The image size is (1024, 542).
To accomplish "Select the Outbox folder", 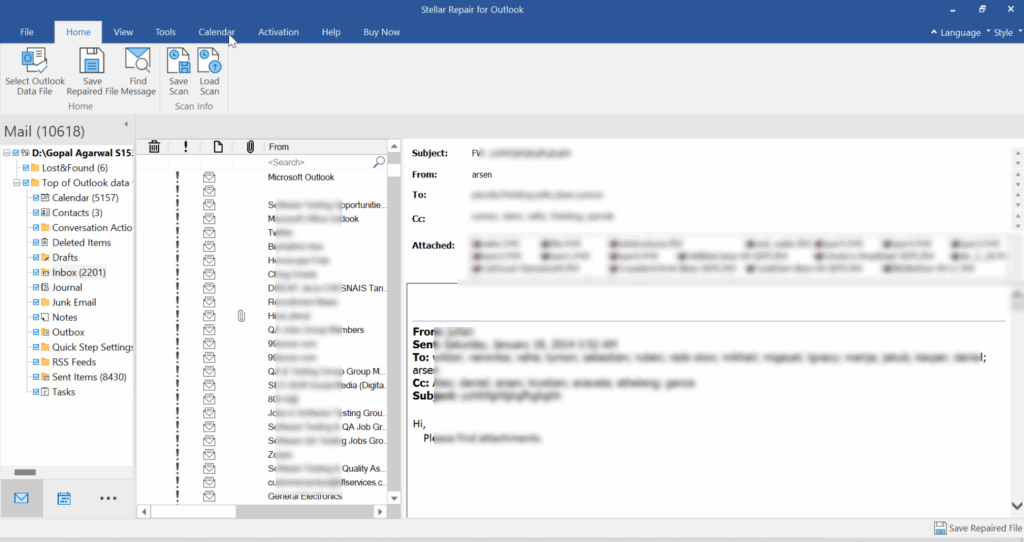I will coord(68,332).
